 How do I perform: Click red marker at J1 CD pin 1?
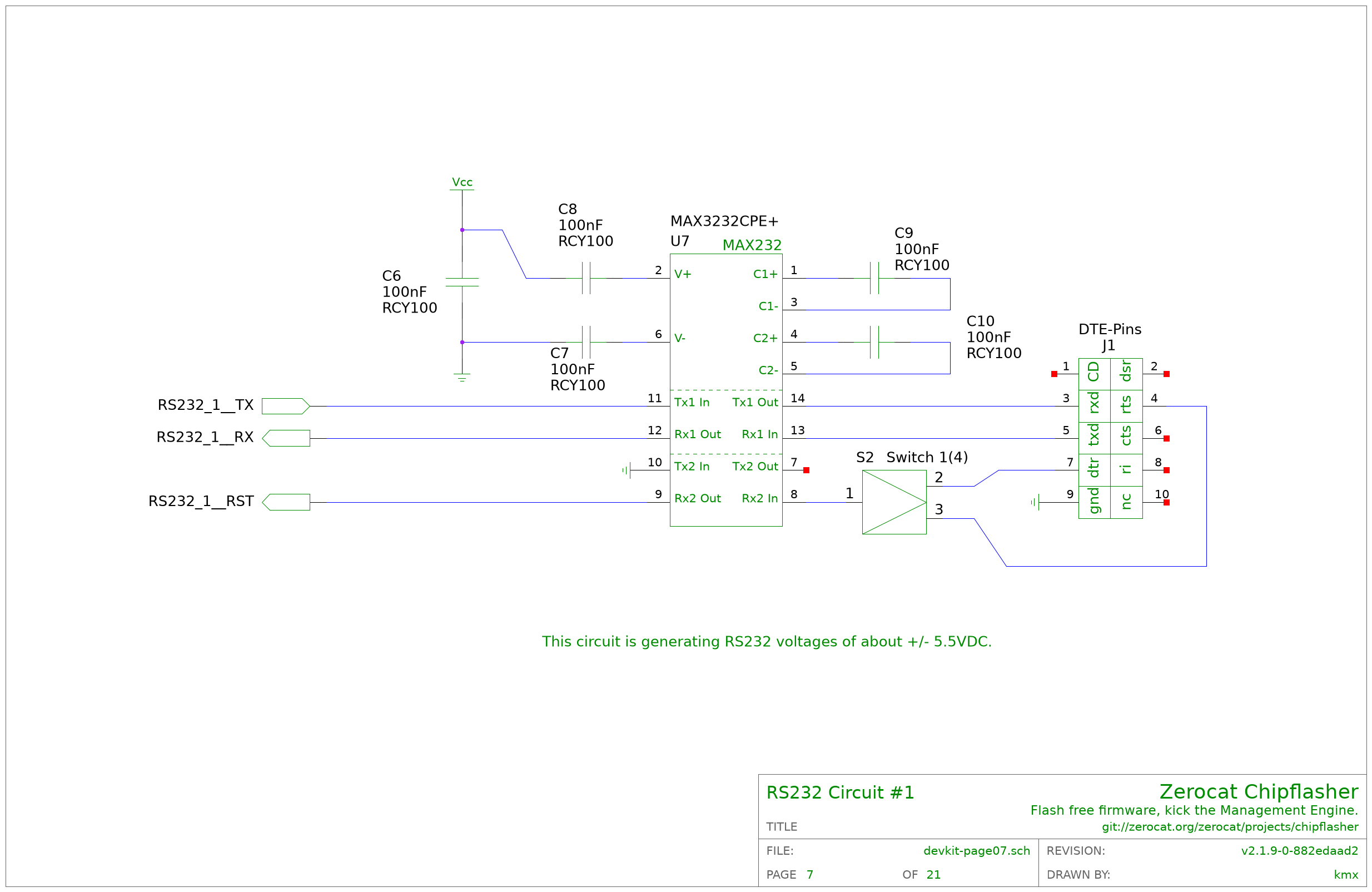coord(1054,374)
